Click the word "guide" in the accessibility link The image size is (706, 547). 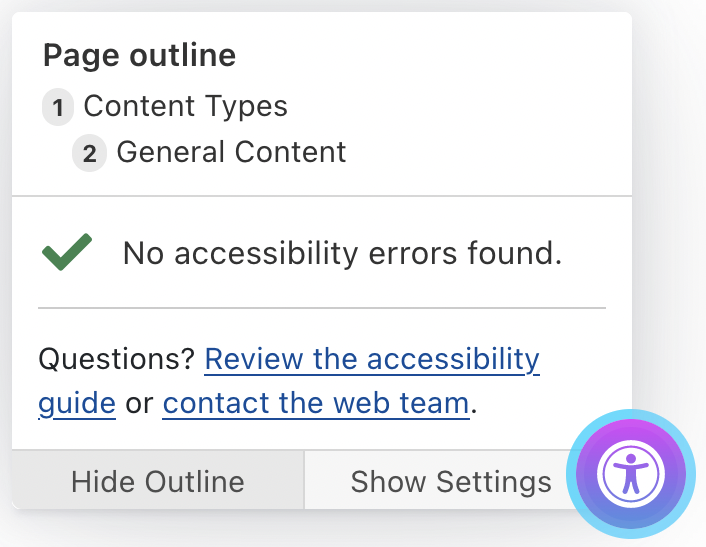(77, 404)
